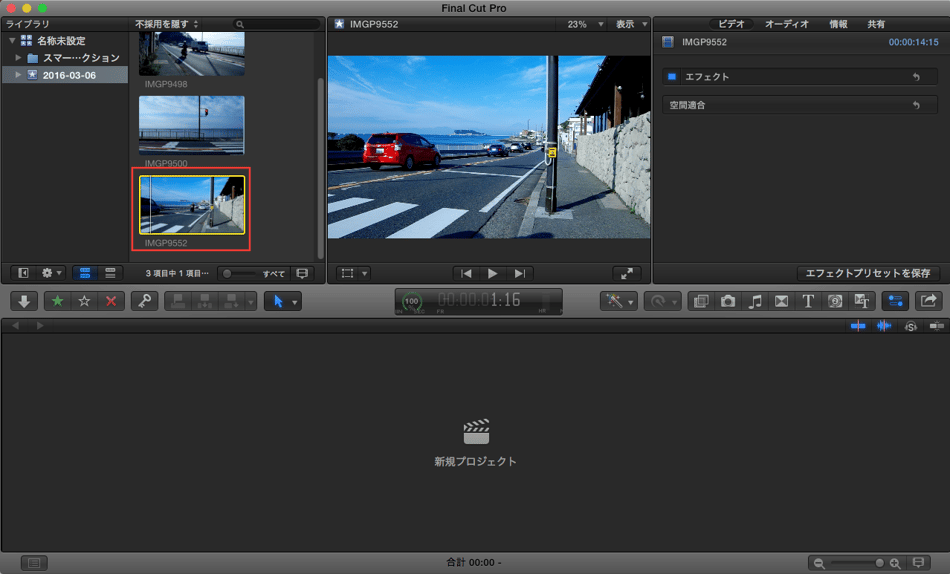Switch to the オーディオ inspector tab
Image resolution: width=950 pixels, height=574 pixels.
point(786,24)
